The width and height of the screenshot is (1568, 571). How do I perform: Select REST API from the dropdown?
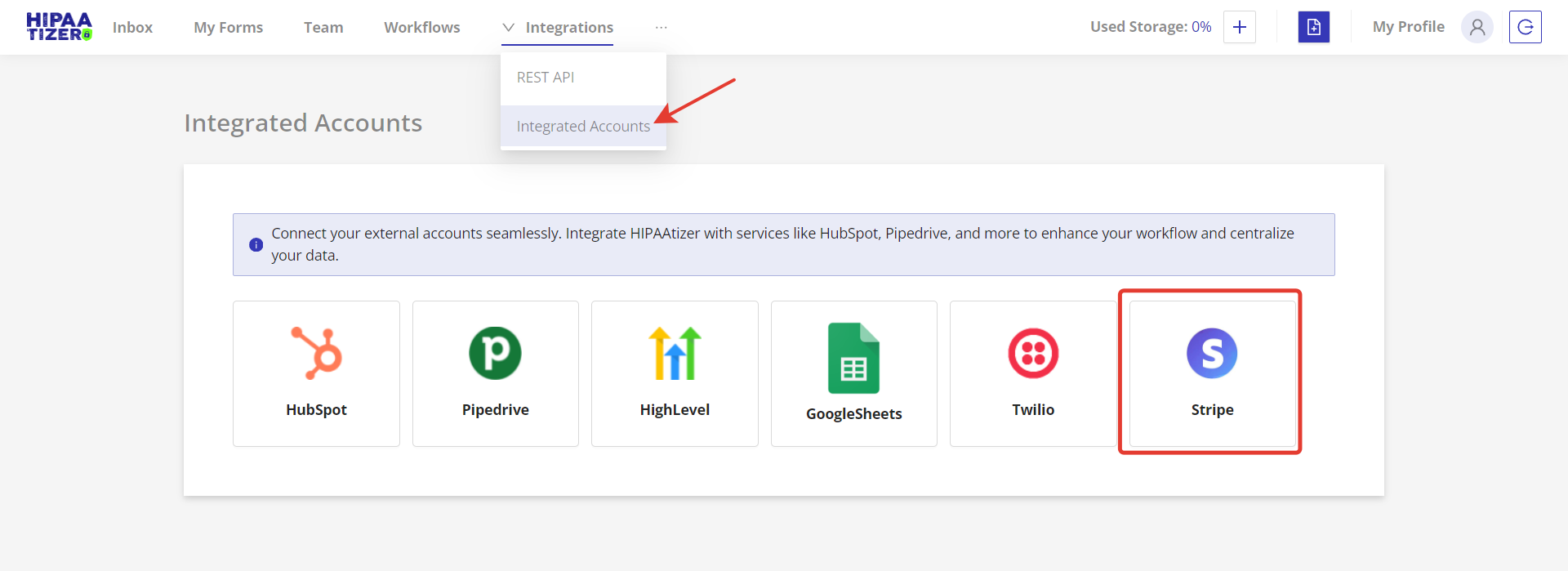pyautogui.click(x=546, y=78)
